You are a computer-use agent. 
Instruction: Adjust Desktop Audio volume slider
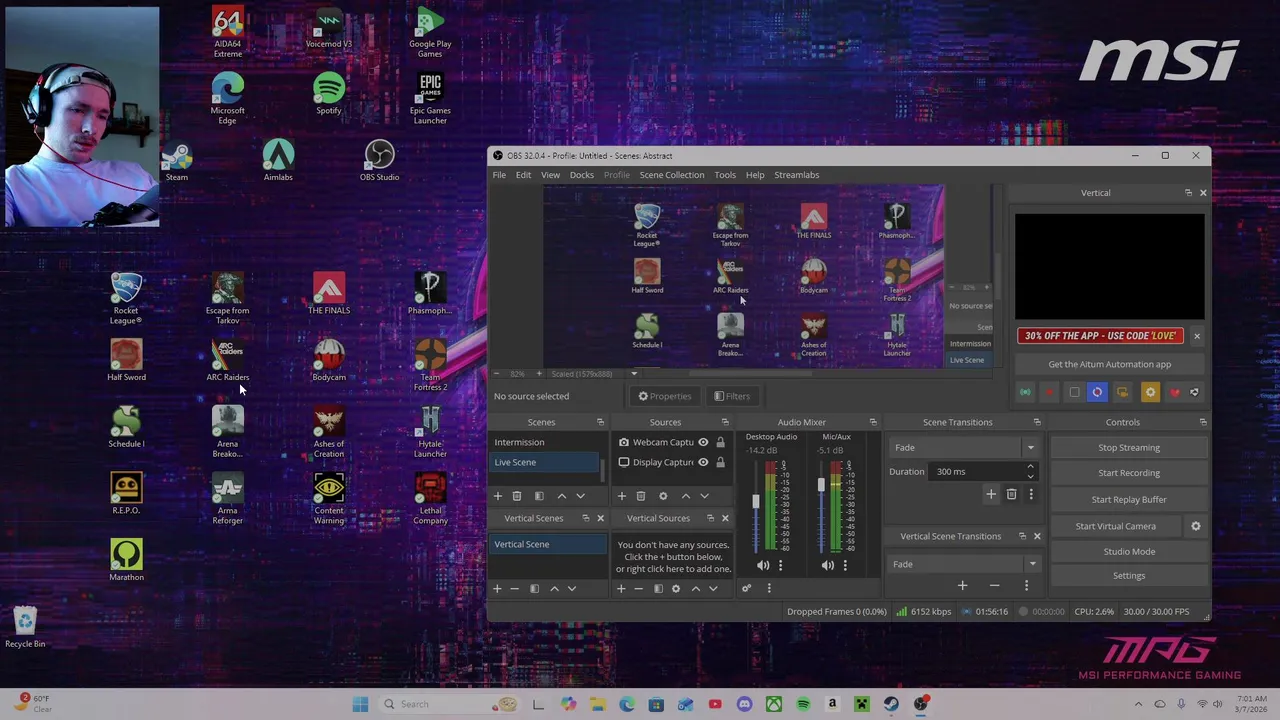click(x=756, y=503)
